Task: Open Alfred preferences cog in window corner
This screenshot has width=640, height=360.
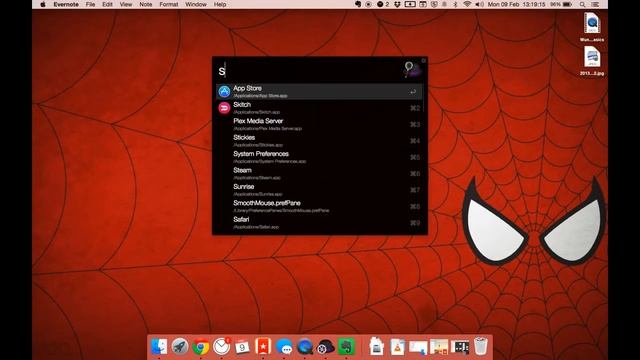Action: pyautogui.click(x=424, y=60)
